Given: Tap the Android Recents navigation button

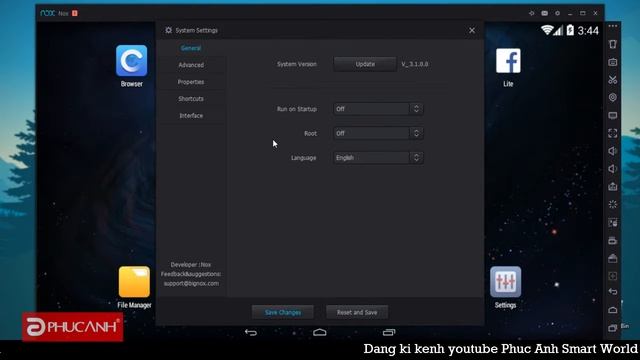Looking at the screenshot, I should pyautogui.click(x=389, y=333).
